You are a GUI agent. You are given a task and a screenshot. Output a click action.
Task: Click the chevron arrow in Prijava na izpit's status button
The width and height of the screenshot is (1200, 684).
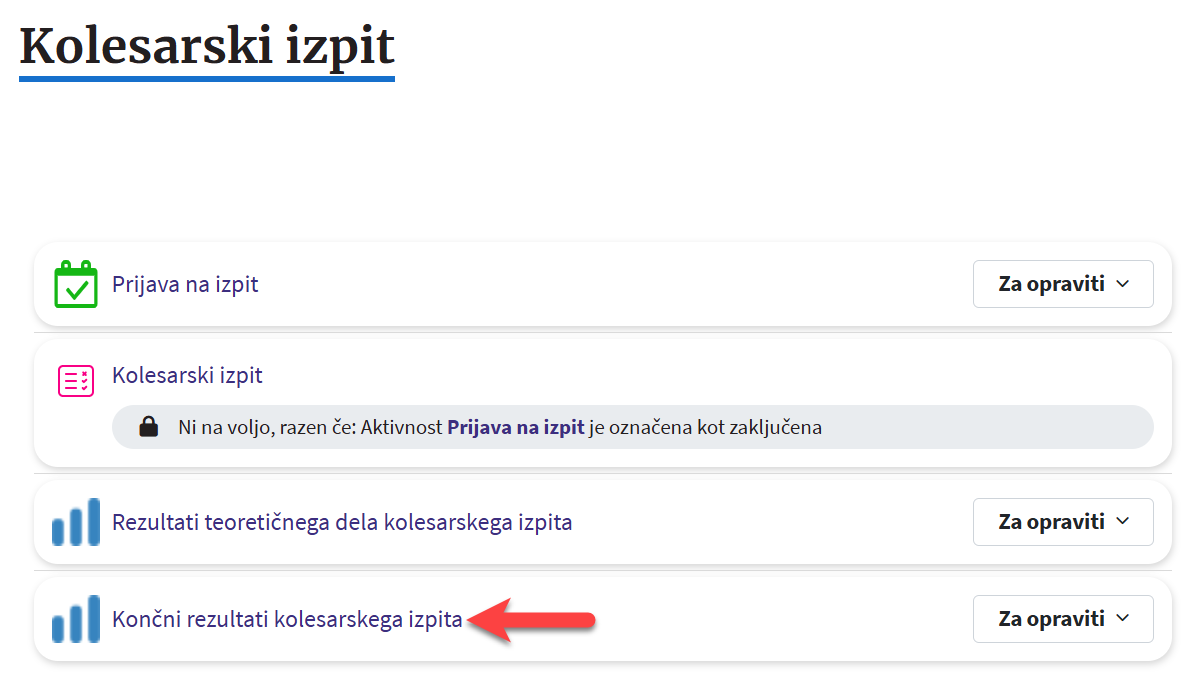pos(1122,284)
